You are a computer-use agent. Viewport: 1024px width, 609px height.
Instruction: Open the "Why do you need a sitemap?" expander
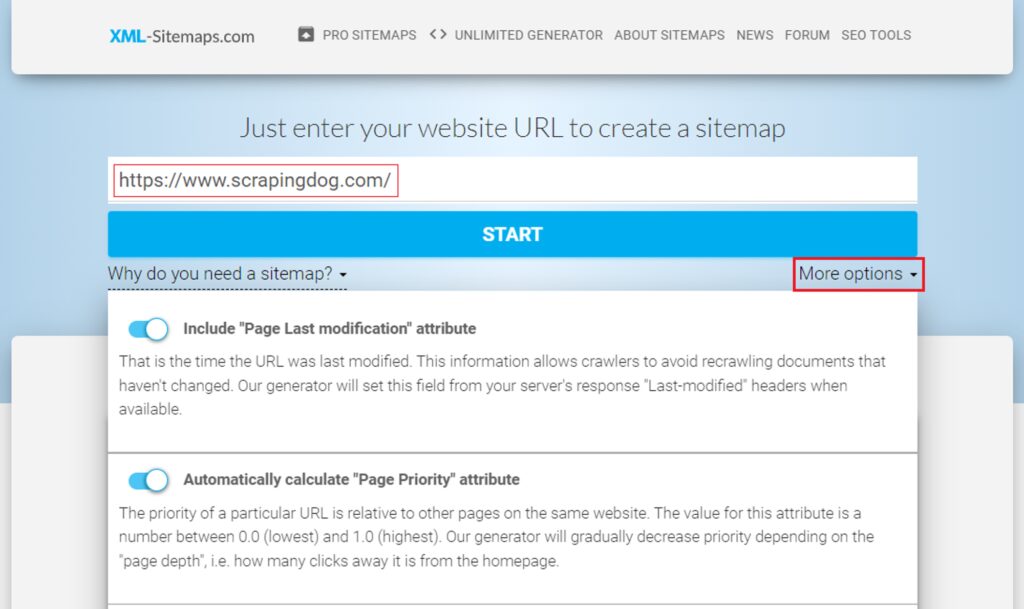[x=227, y=273]
